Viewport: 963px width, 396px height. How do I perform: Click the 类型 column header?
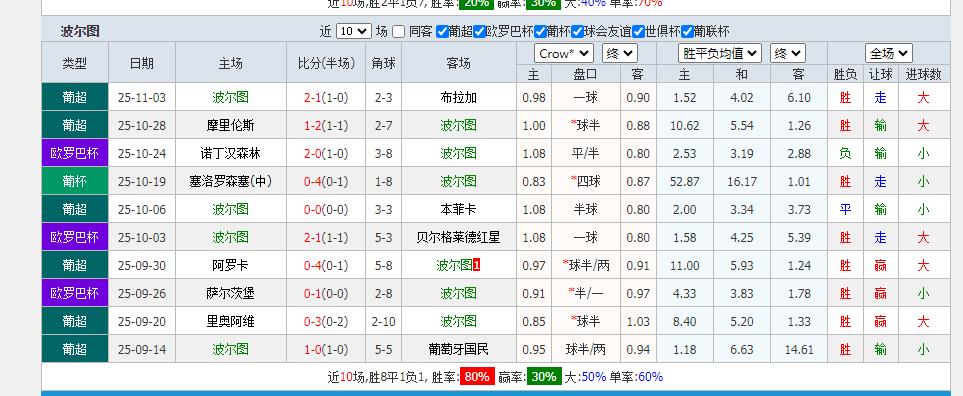[x=74, y=63]
